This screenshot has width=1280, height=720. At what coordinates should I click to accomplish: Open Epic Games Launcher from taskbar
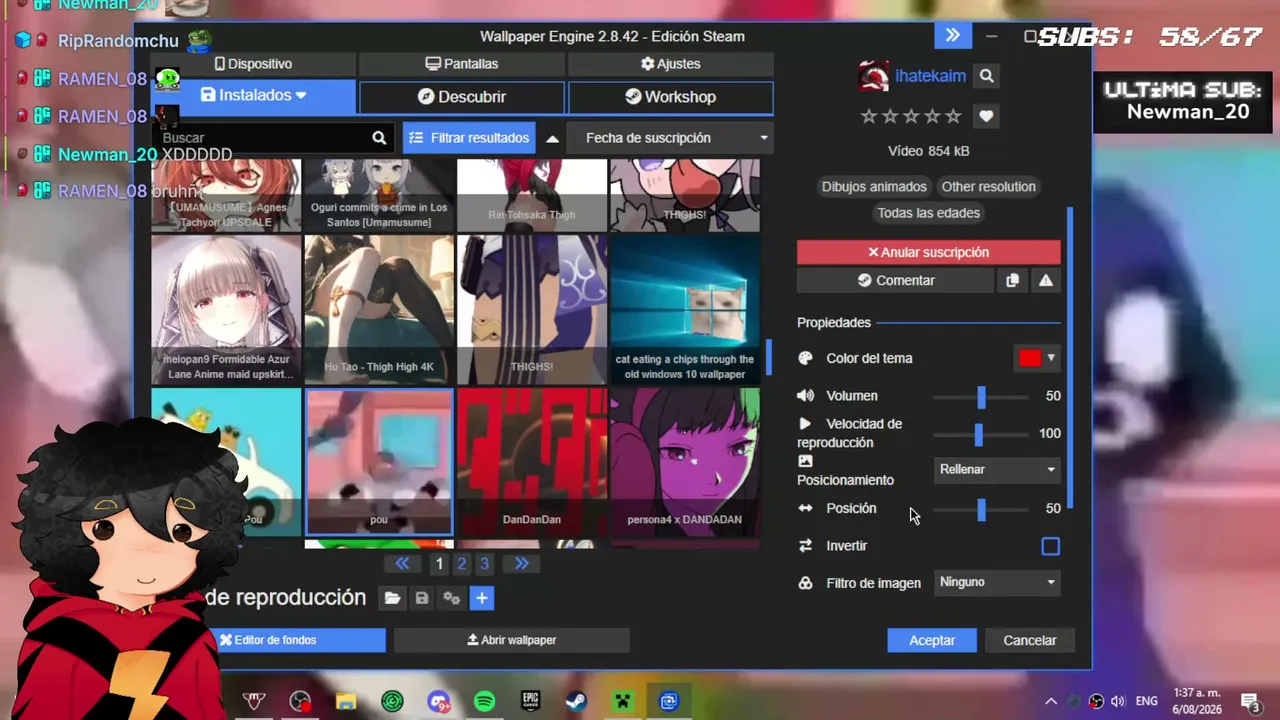click(x=530, y=701)
